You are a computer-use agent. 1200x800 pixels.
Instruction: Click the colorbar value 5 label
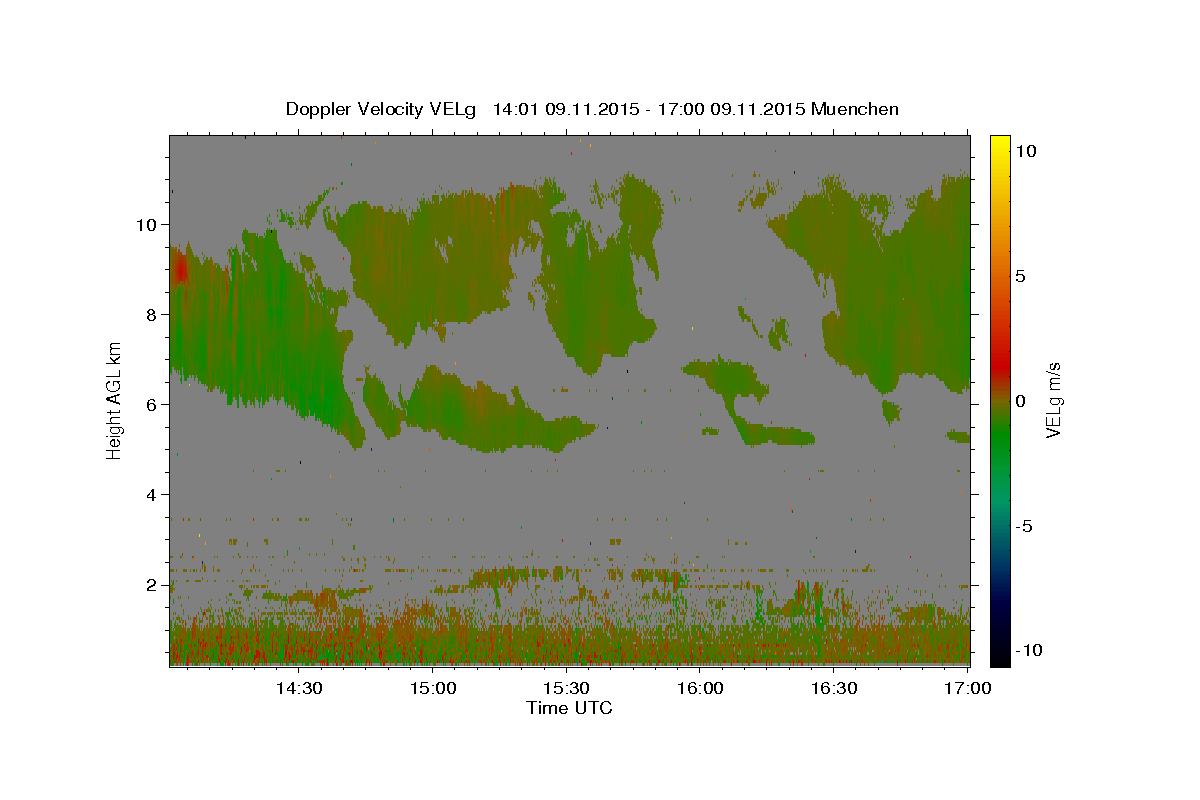(1020, 276)
